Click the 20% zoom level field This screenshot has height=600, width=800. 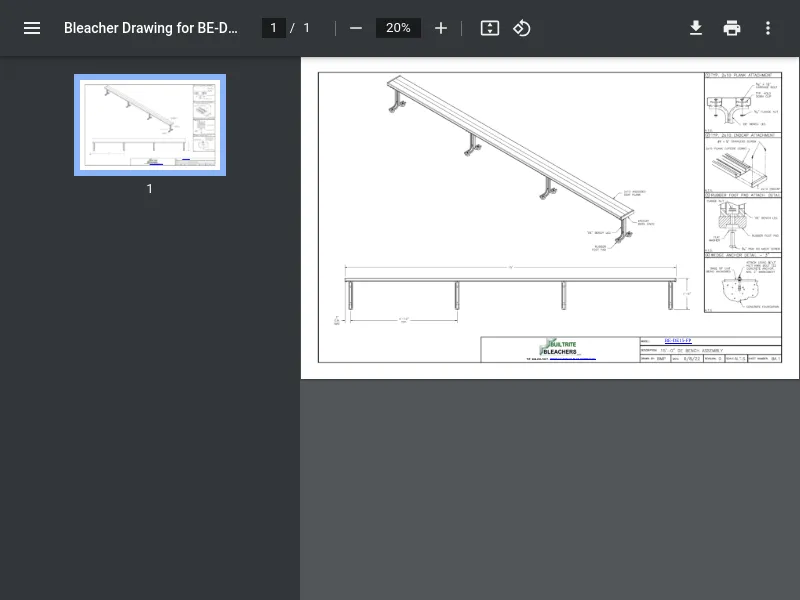(x=398, y=28)
